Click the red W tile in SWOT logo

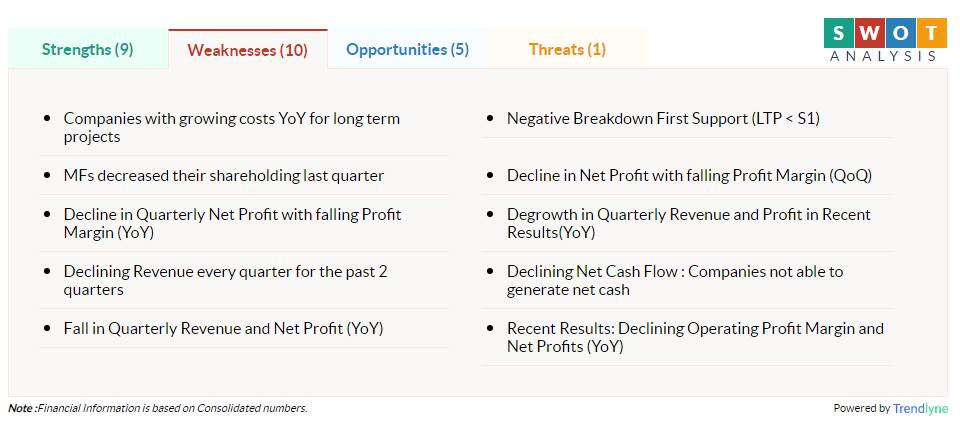pyautogui.click(x=869, y=32)
